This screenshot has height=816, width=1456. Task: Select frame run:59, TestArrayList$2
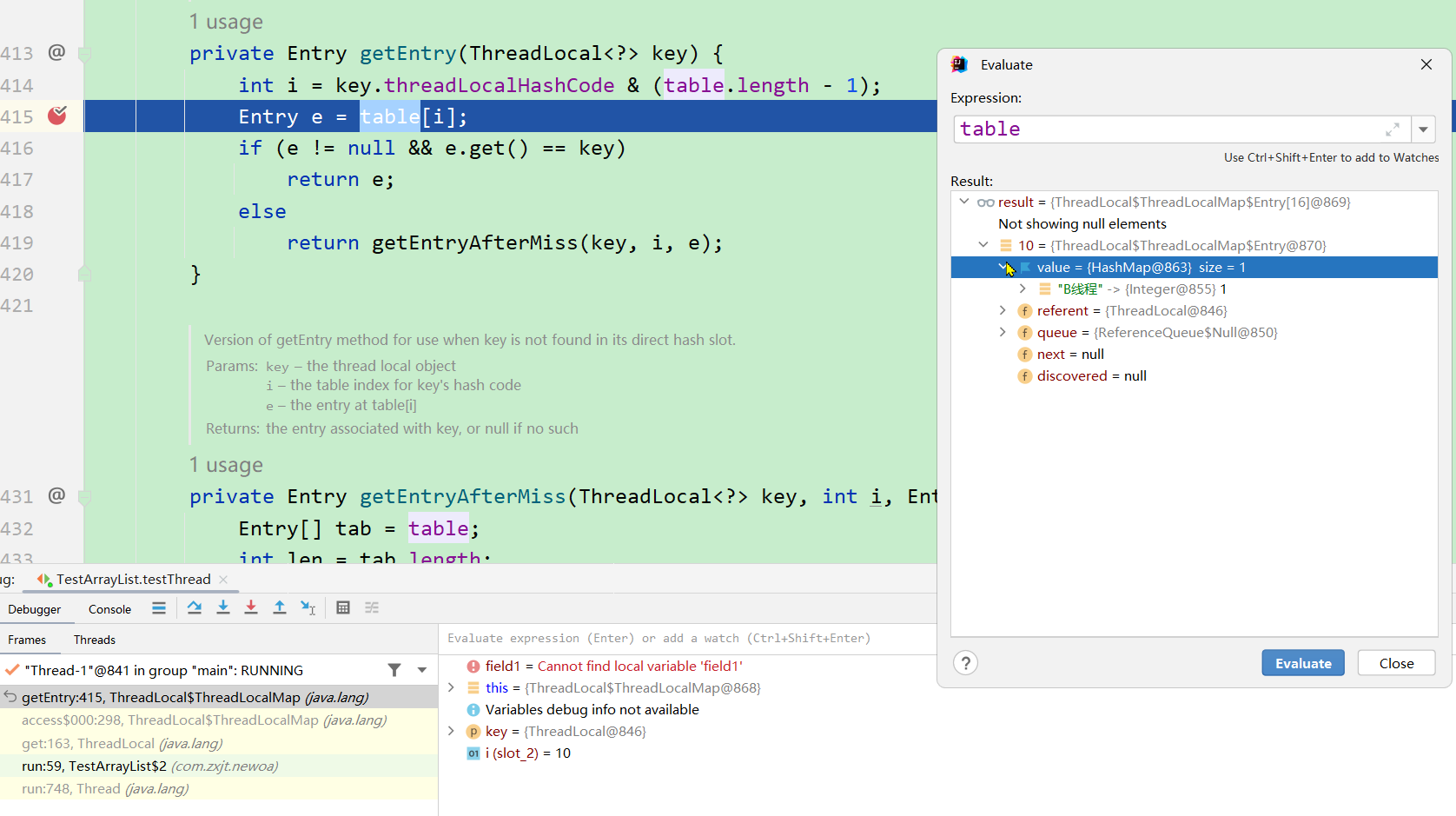(x=219, y=766)
